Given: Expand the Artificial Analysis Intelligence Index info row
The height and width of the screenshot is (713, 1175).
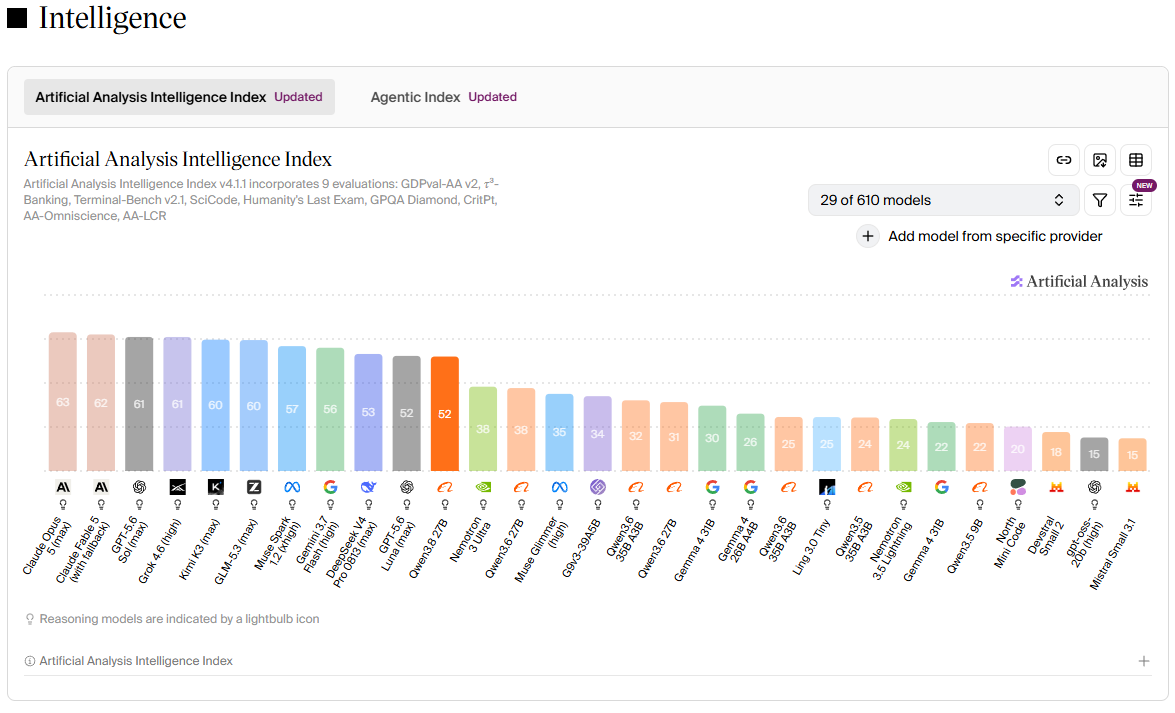Looking at the screenshot, I should (x=588, y=661).
